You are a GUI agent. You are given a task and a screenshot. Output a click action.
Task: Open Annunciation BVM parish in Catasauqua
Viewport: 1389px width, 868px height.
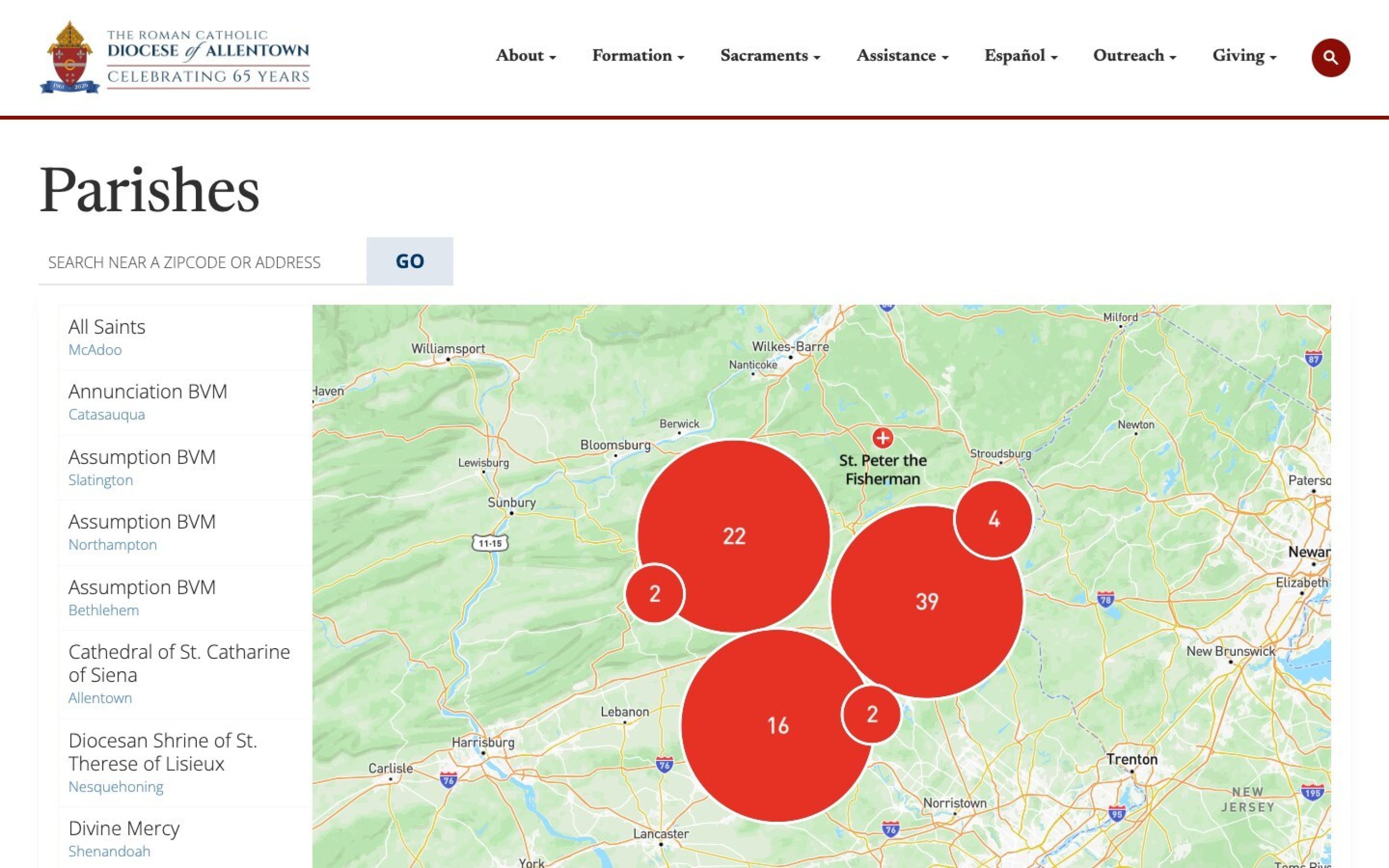coord(185,402)
